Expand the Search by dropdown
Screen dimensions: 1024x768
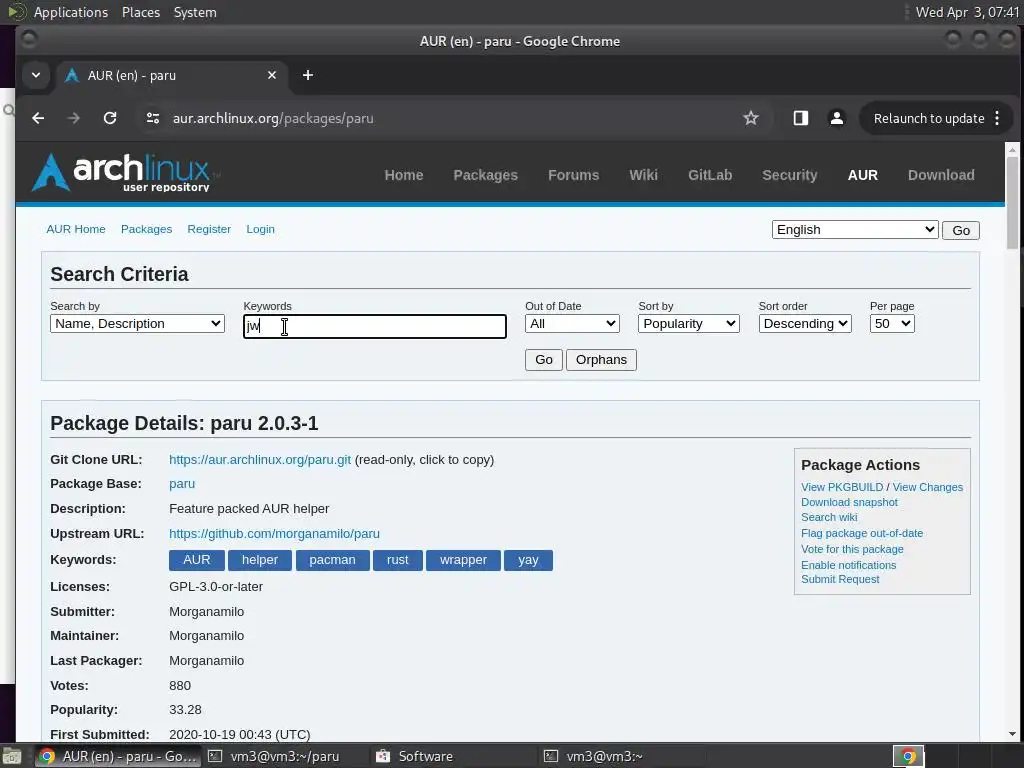point(137,324)
